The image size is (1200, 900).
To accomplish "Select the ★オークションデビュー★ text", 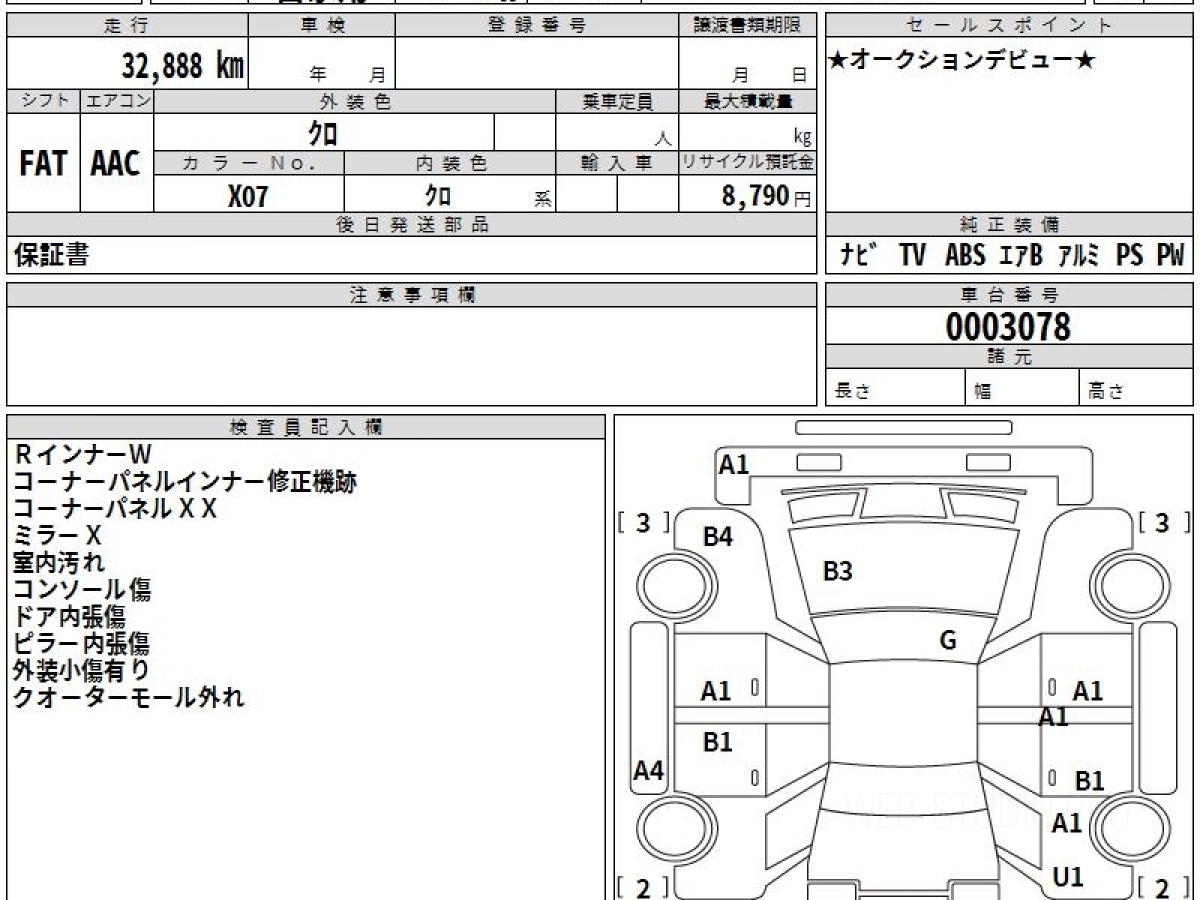I will coord(962,60).
